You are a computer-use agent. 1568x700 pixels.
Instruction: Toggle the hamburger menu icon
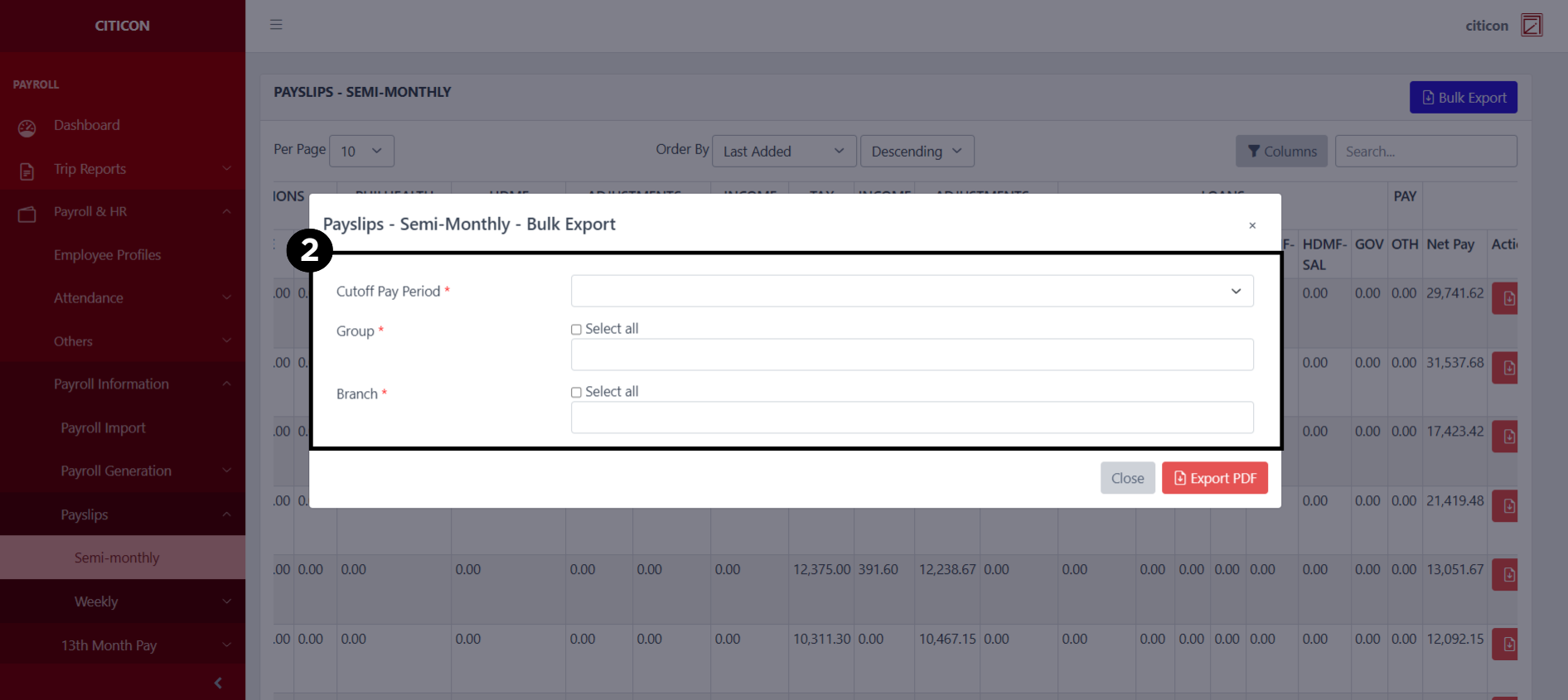point(276,25)
